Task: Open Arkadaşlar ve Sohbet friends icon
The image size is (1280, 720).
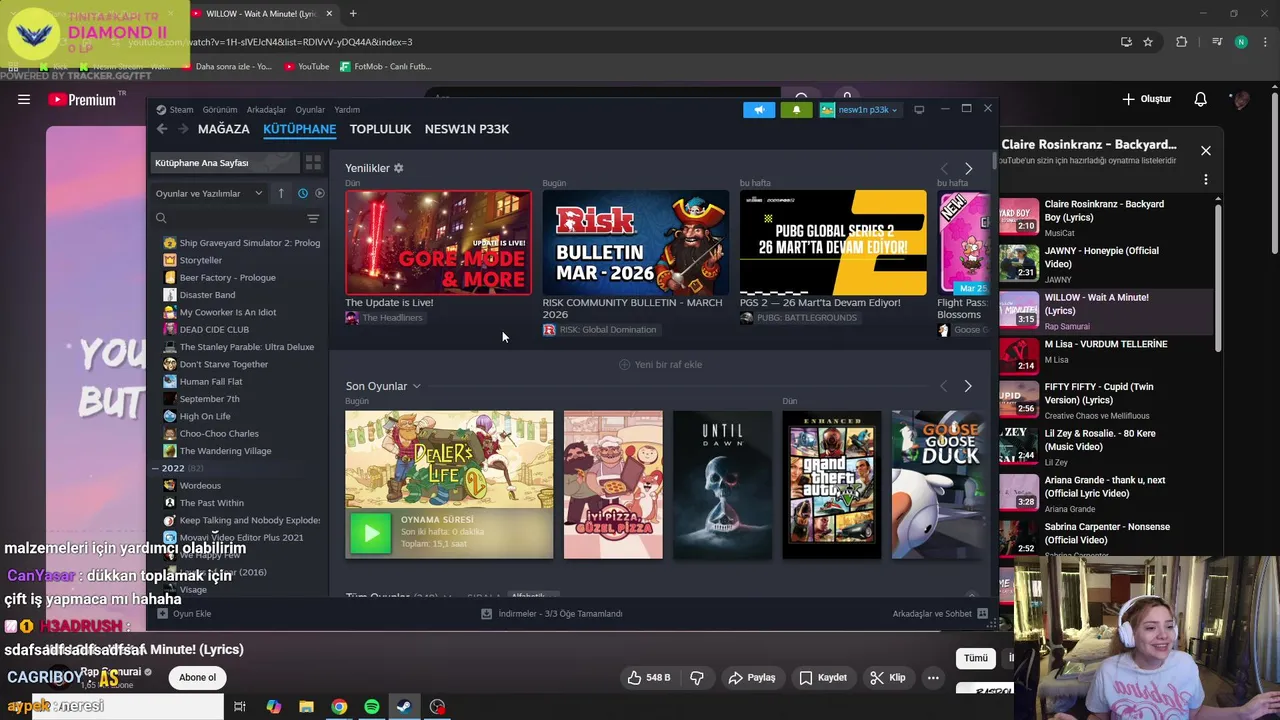Action: pos(983,614)
